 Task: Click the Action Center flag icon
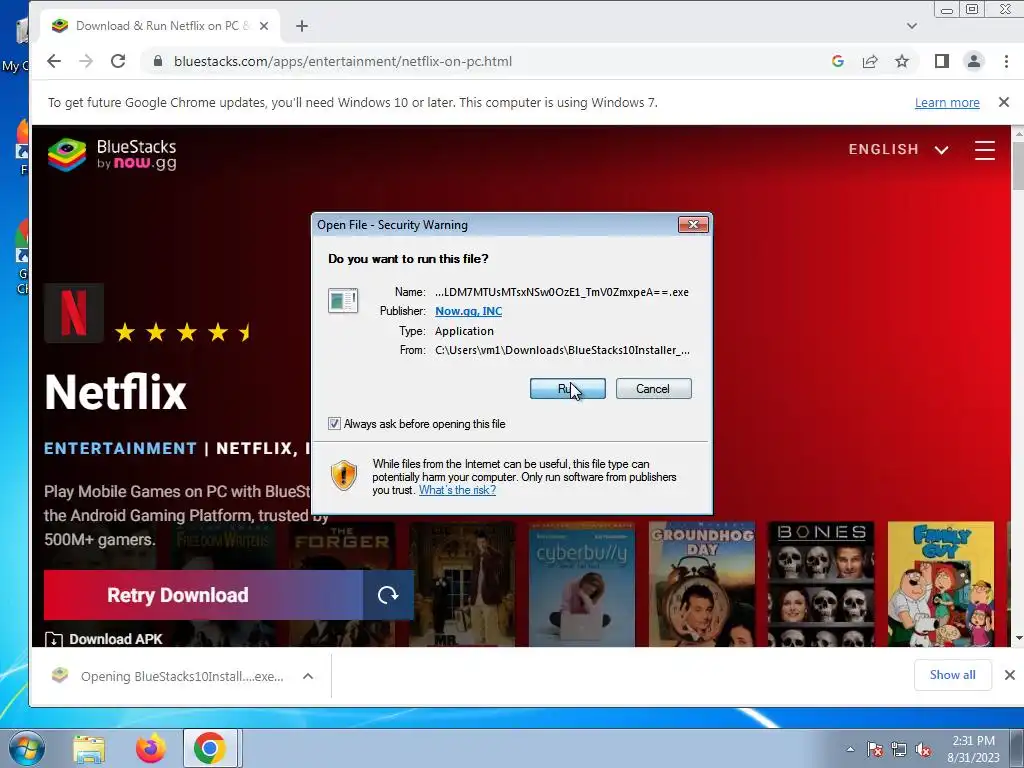(874, 750)
